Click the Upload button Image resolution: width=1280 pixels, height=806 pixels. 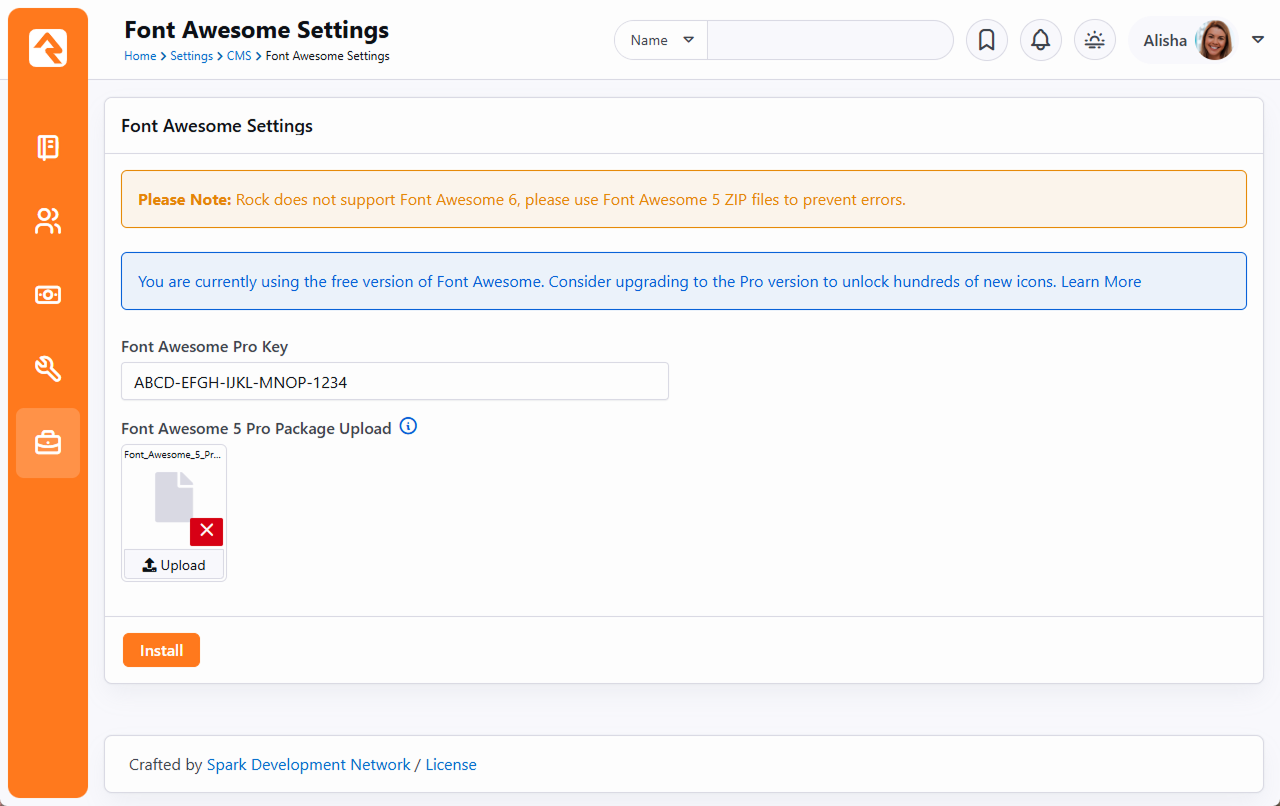pyautogui.click(x=174, y=565)
